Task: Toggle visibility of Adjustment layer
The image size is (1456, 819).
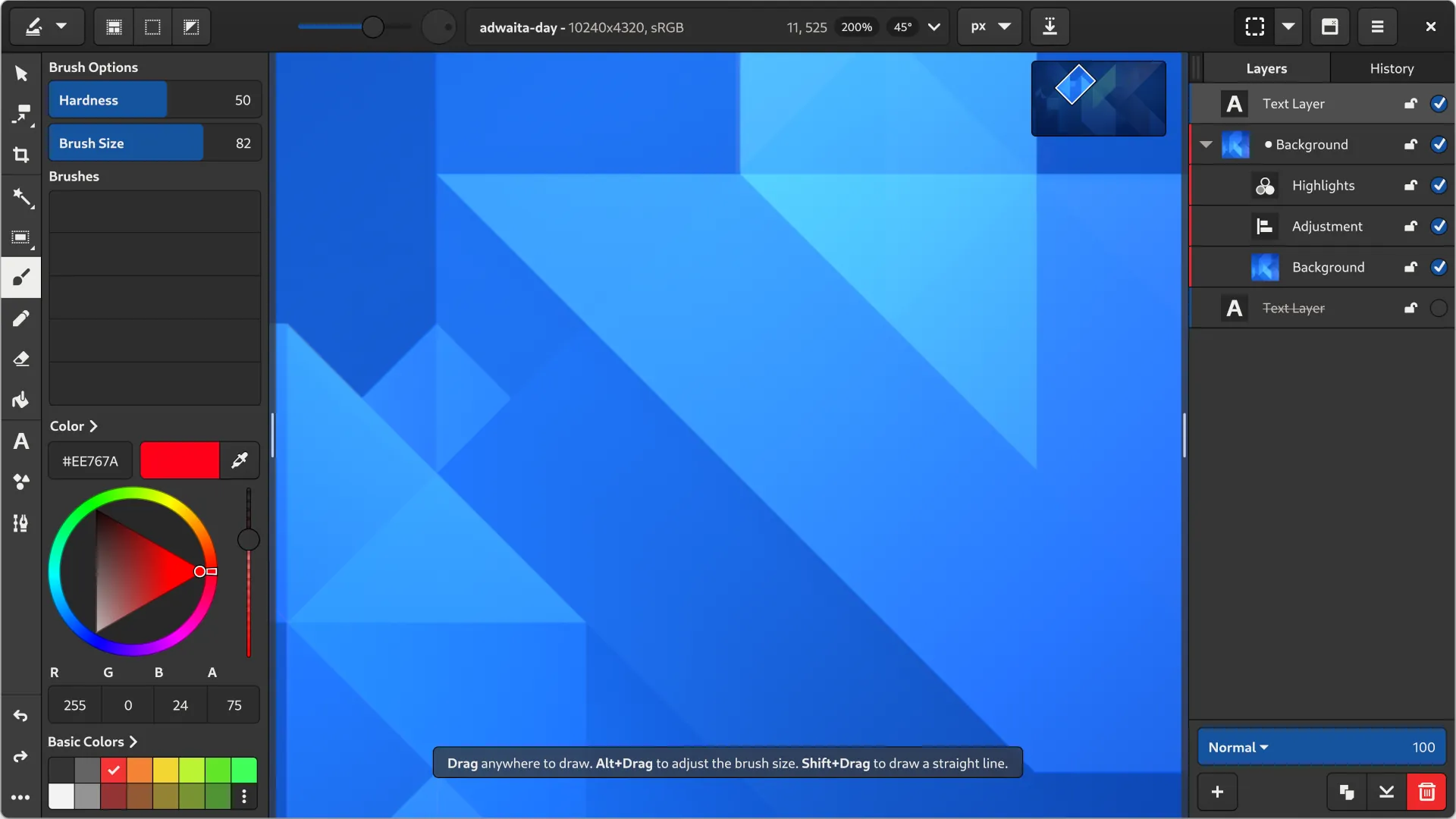Action: (1441, 226)
